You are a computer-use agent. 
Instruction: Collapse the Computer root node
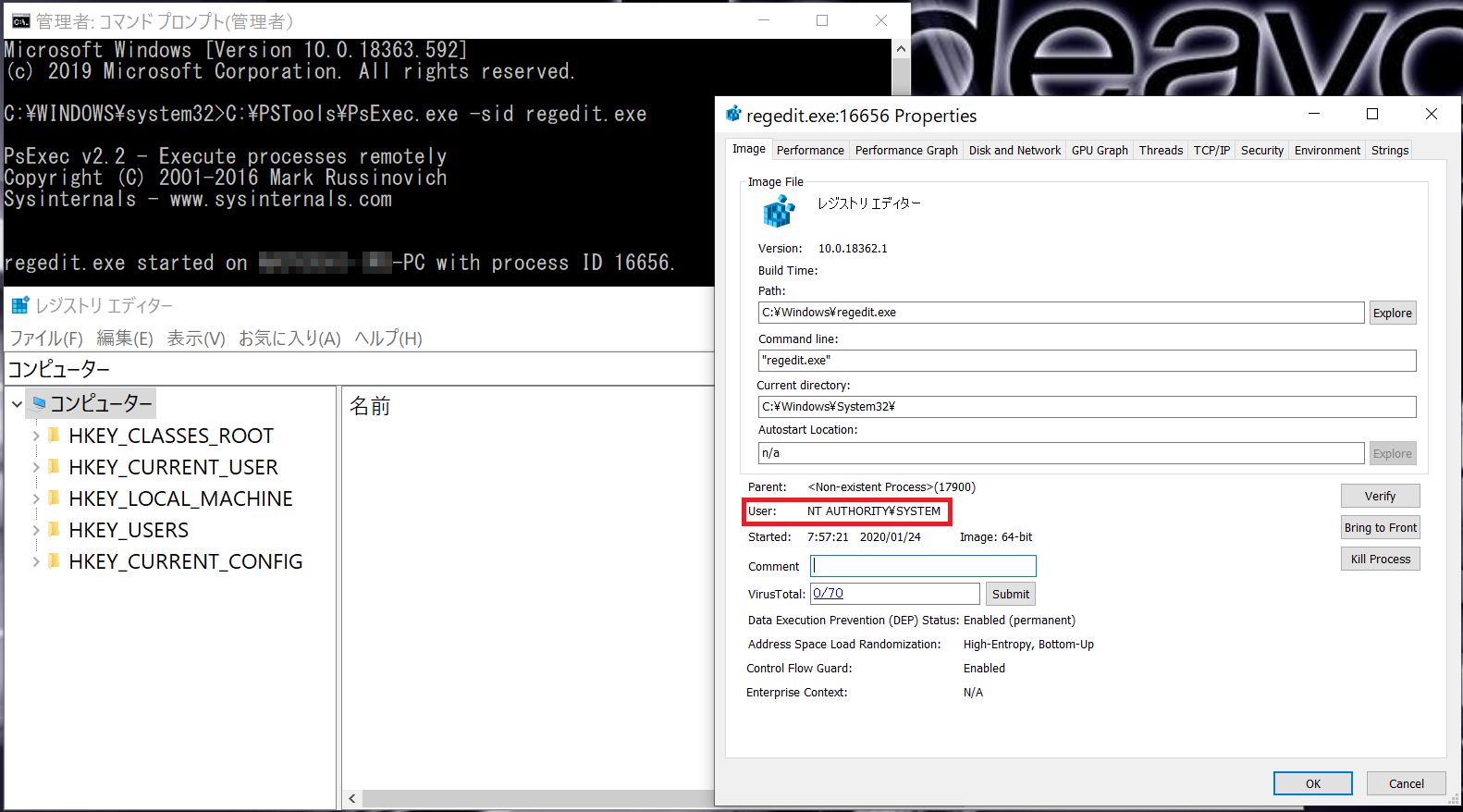pyautogui.click(x=17, y=404)
